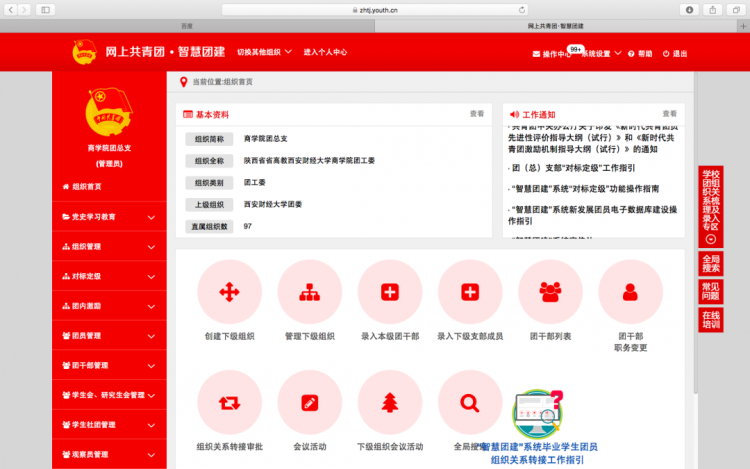
Task: Switch to the 百度 browser tab
Action: [187, 26]
